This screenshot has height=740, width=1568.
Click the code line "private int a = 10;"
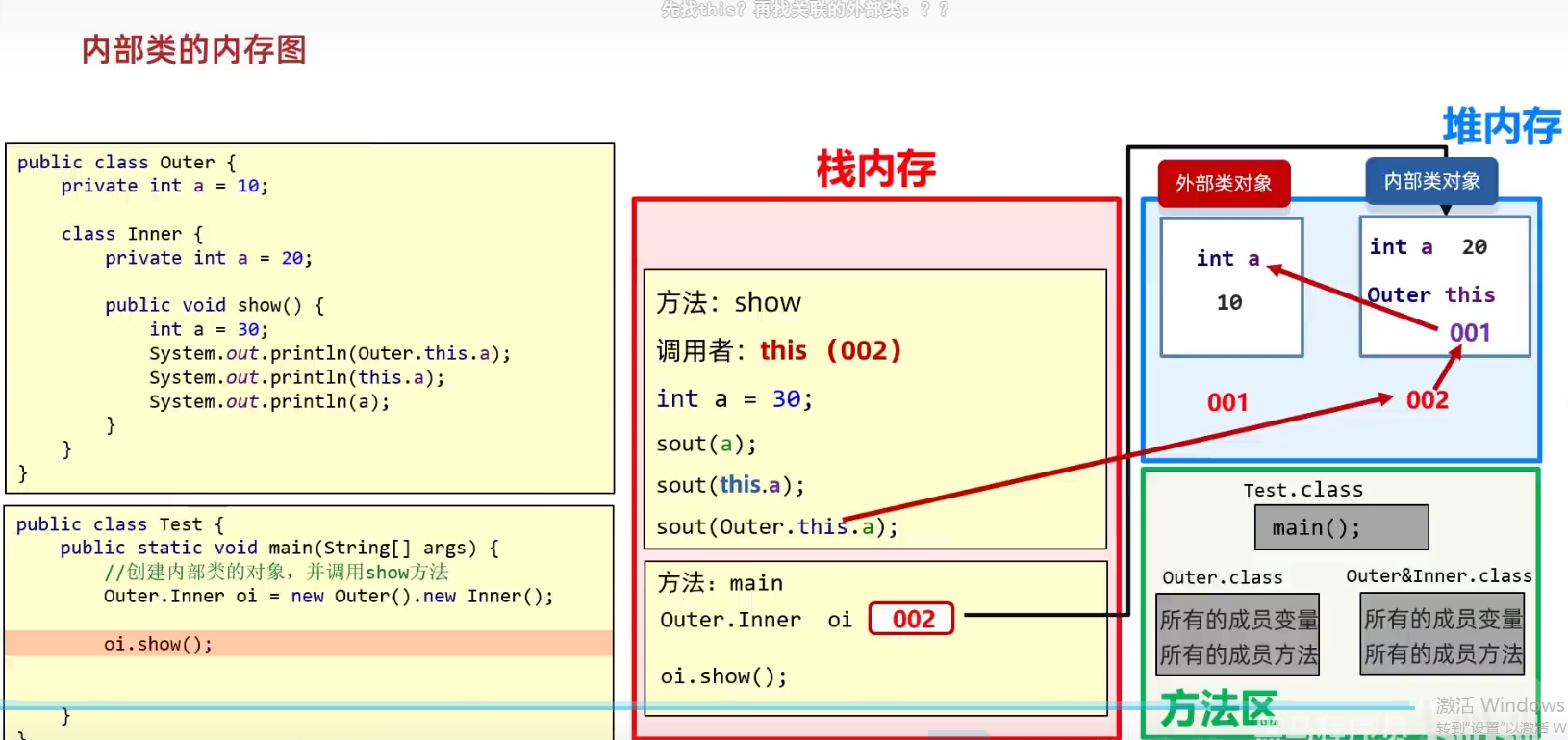click(164, 186)
